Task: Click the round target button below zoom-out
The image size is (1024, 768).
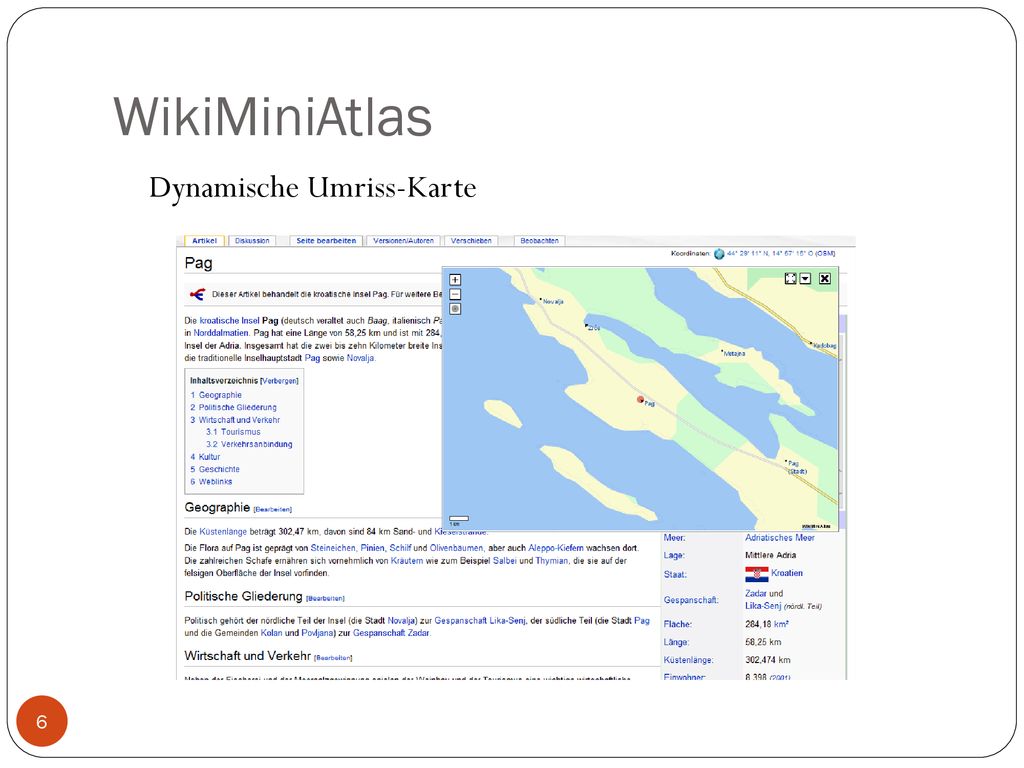Action: 455,309
